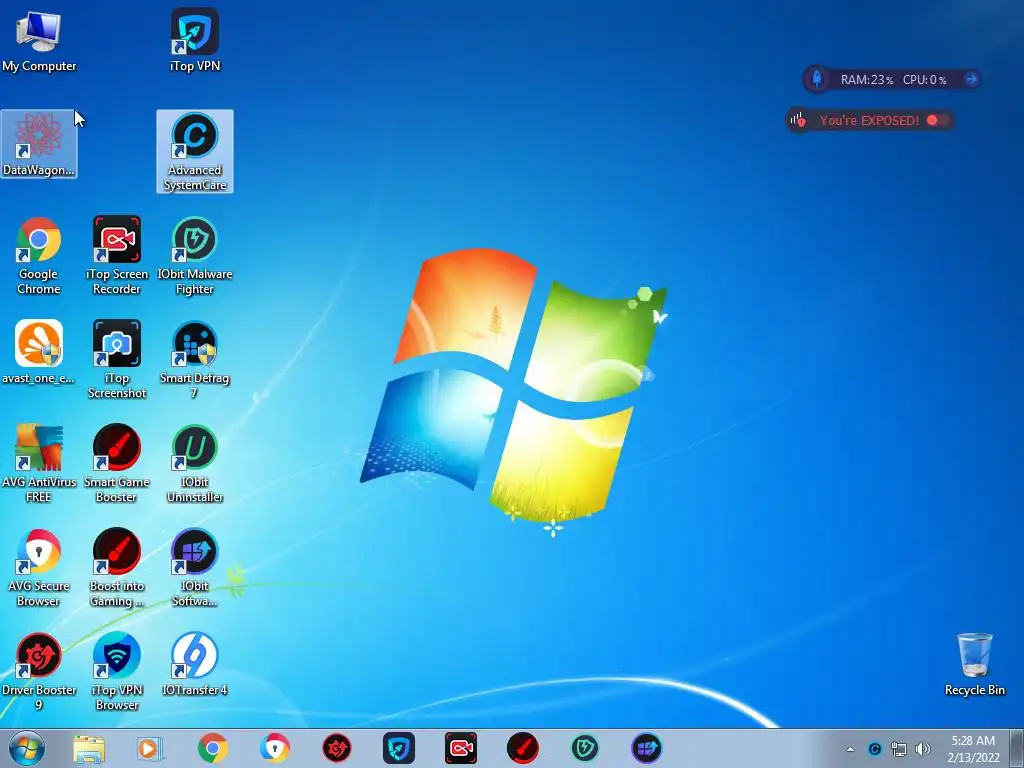Click the Advanced SystemCare tray icon
Viewport: 1024px width, 768px height.
tap(874, 749)
